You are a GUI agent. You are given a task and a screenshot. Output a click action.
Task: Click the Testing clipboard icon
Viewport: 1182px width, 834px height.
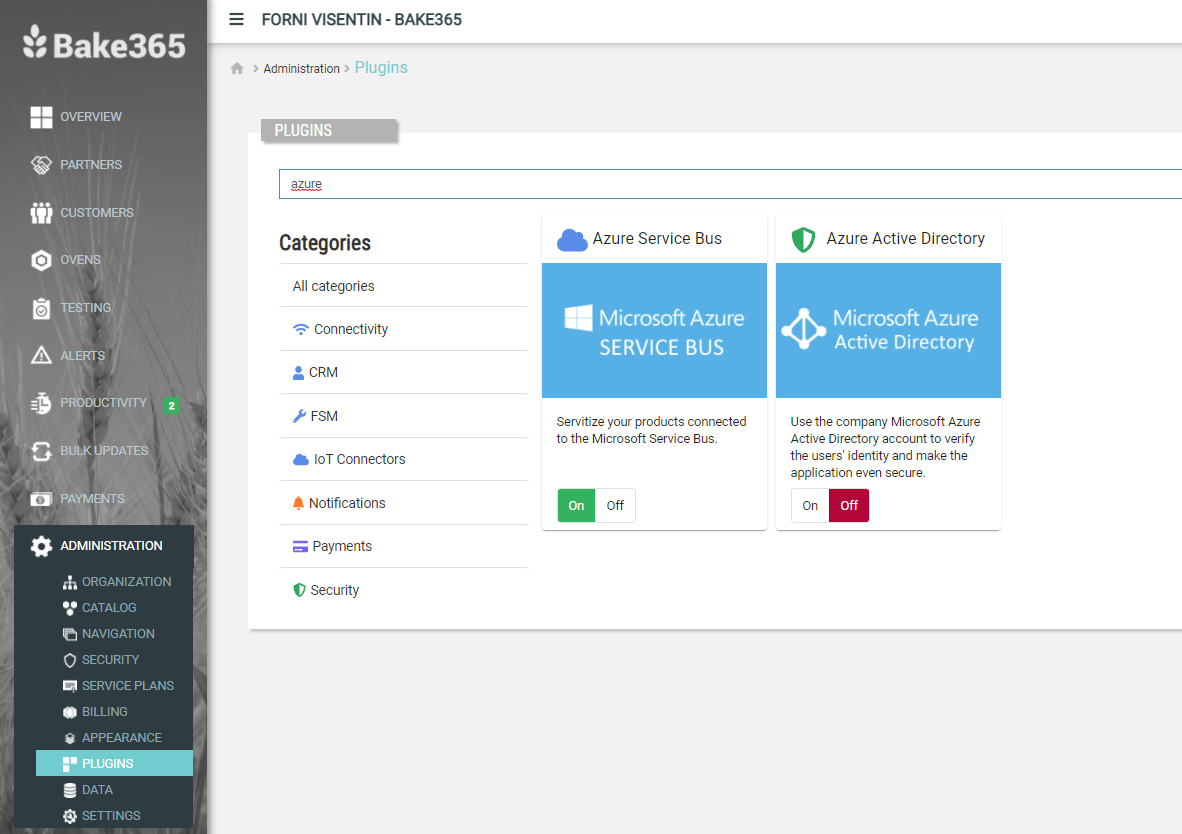point(41,308)
